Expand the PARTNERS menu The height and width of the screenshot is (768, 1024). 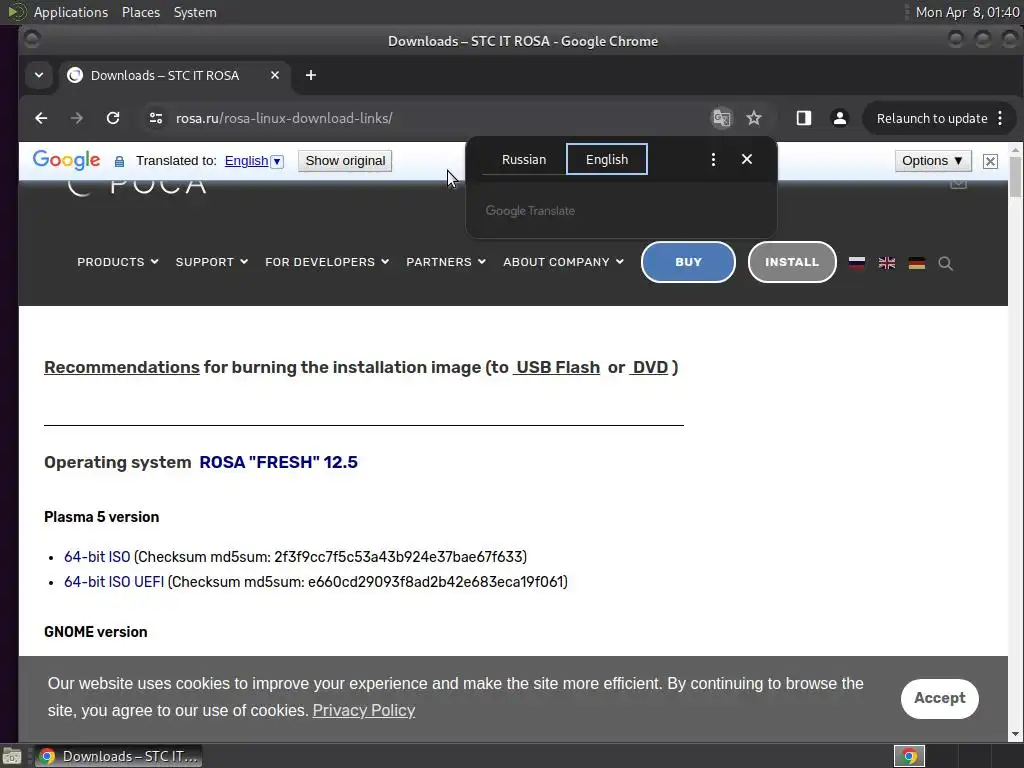click(x=446, y=262)
